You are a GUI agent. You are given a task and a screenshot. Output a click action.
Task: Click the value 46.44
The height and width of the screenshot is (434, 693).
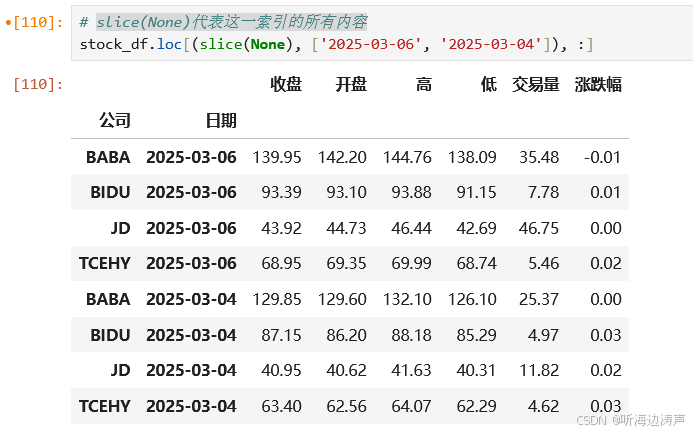click(411, 228)
